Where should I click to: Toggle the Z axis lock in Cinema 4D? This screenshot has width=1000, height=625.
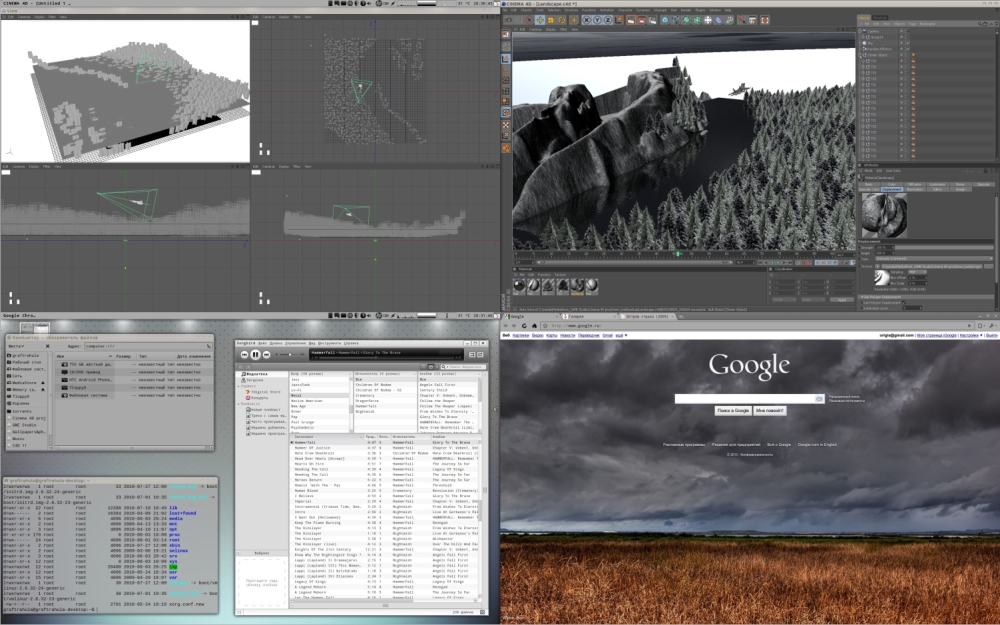tap(608, 20)
